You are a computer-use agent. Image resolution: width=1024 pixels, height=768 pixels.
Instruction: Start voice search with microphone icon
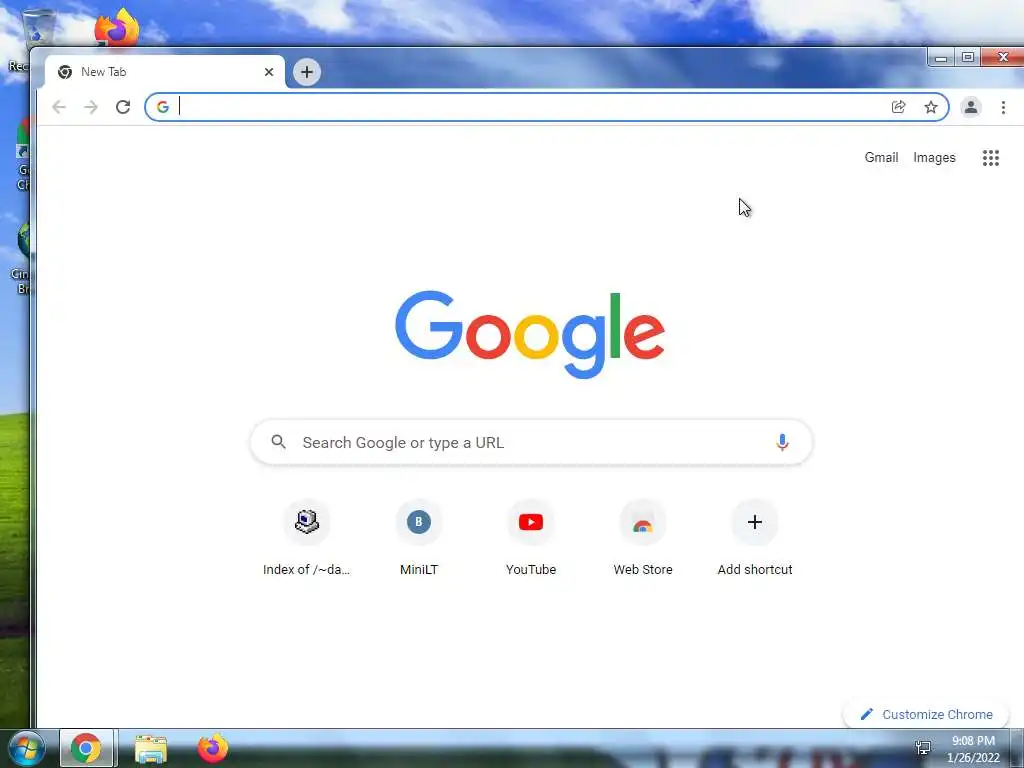782,442
